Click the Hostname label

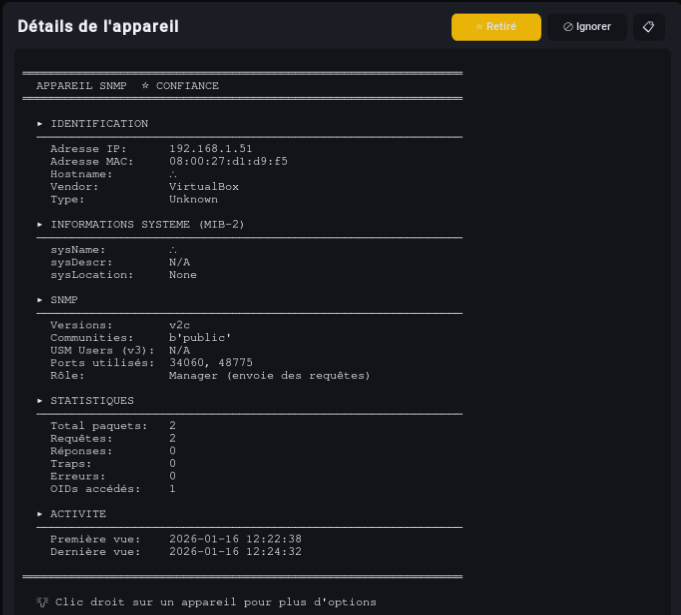click(x=81, y=174)
